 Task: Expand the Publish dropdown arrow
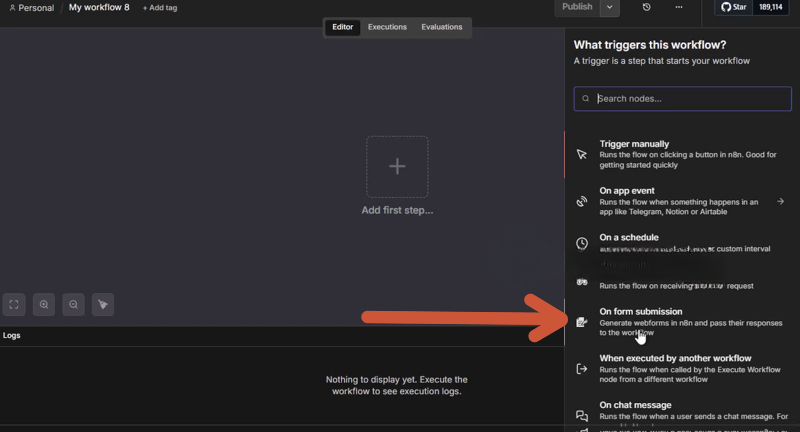coord(610,7)
